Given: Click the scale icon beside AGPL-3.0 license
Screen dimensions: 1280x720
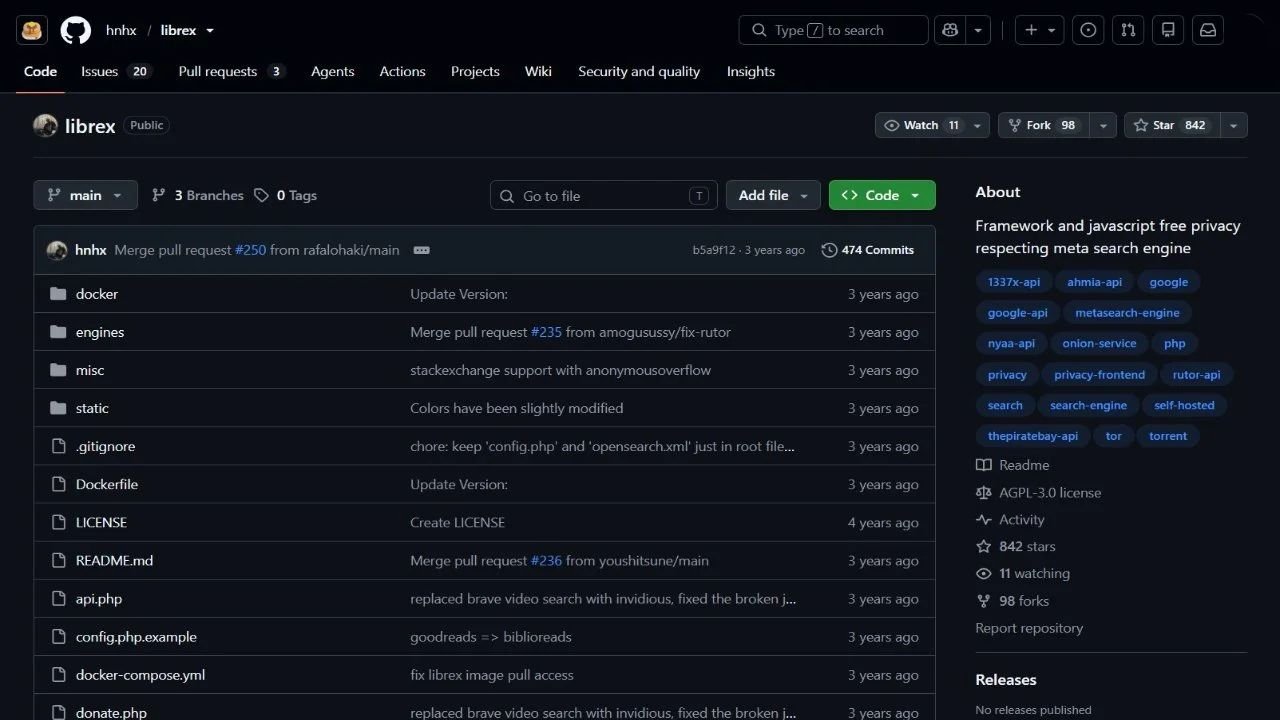Looking at the screenshot, I should click(x=984, y=492).
